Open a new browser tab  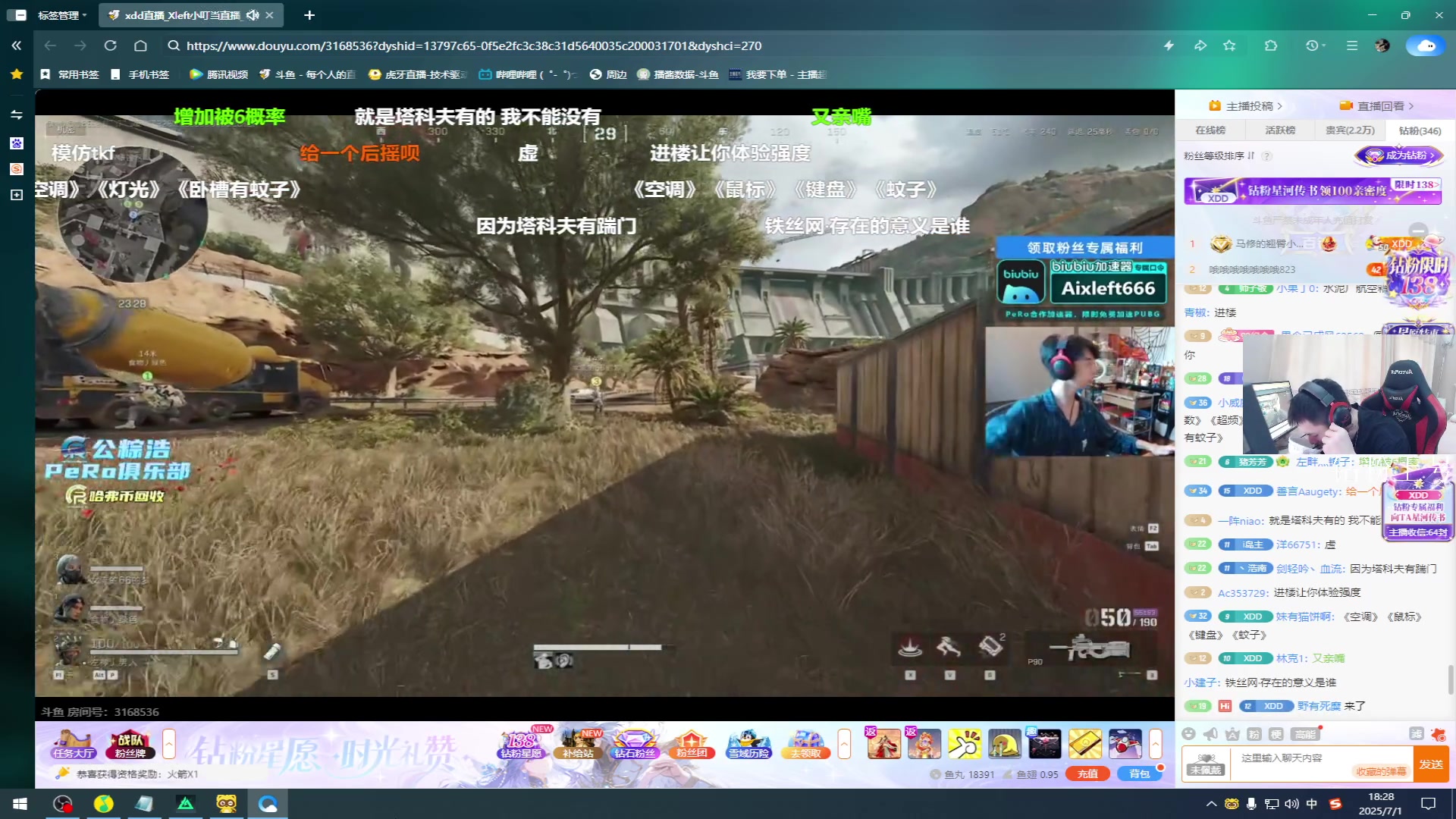click(x=309, y=15)
